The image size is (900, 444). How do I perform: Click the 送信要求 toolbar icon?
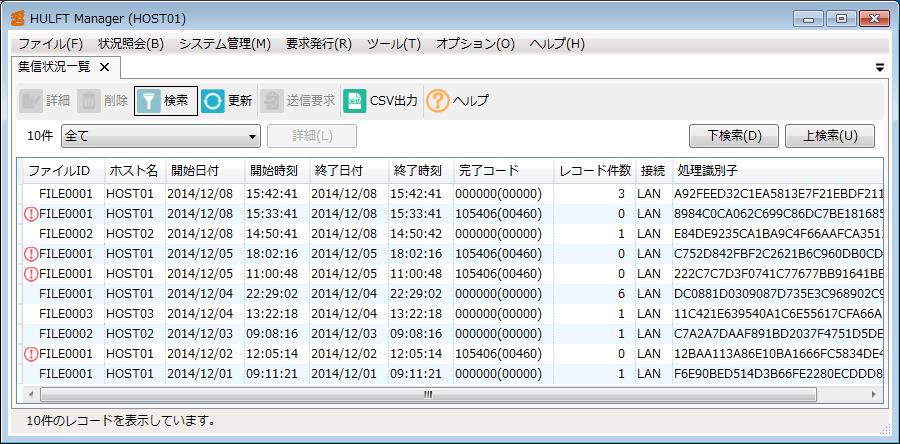271,101
